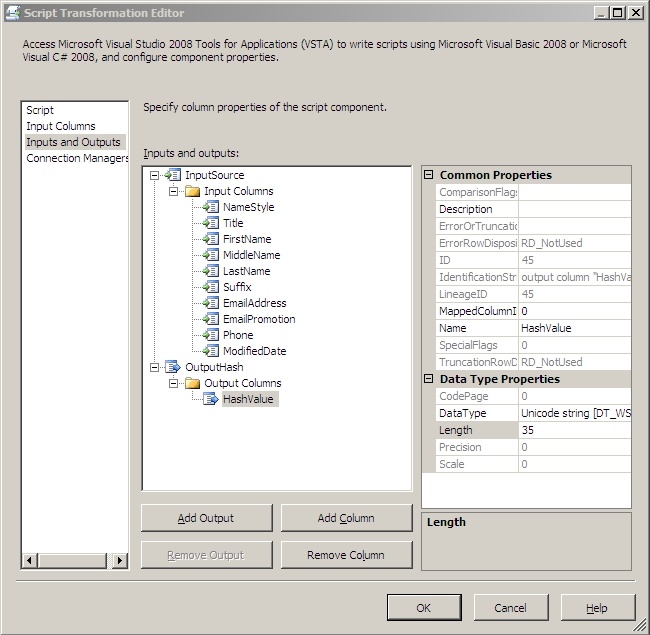Image resolution: width=650 pixels, height=635 pixels.
Task: Click the Input Columns folder icon
Action: click(192, 191)
